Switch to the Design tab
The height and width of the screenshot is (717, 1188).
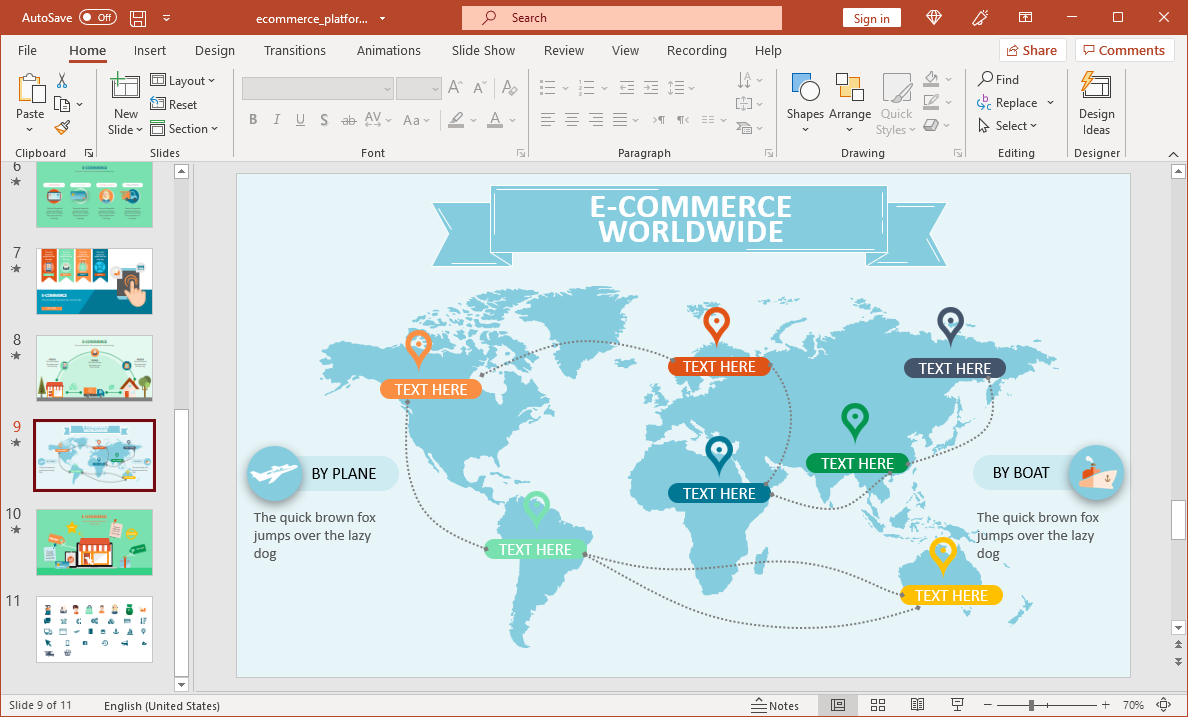(214, 51)
